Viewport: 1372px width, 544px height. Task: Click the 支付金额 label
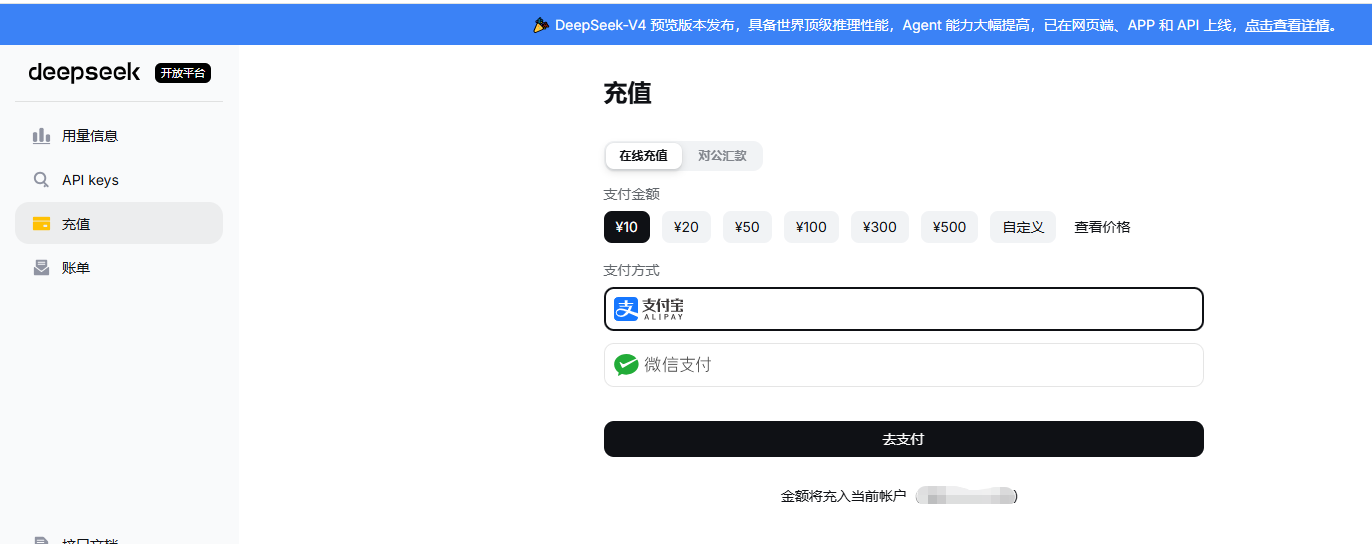pos(632,194)
